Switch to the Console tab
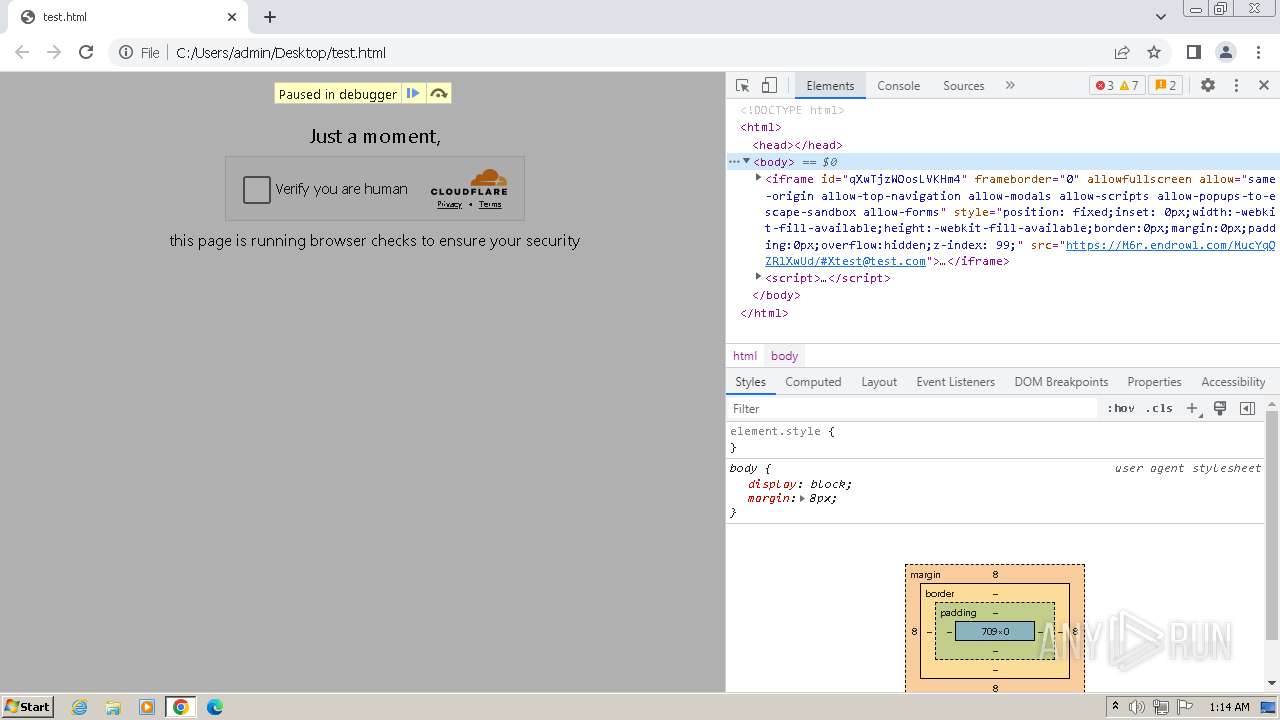 tap(898, 86)
